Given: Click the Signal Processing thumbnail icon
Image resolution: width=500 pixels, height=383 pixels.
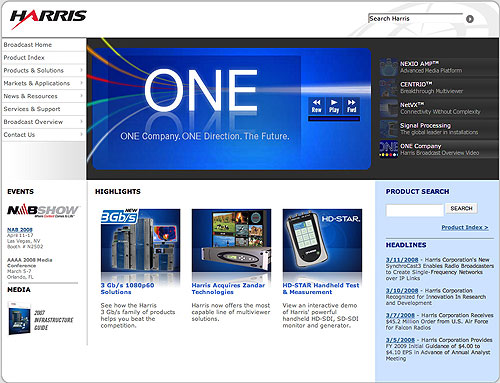Looking at the screenshot, I should pyautogui.click(x=389, y=129).
